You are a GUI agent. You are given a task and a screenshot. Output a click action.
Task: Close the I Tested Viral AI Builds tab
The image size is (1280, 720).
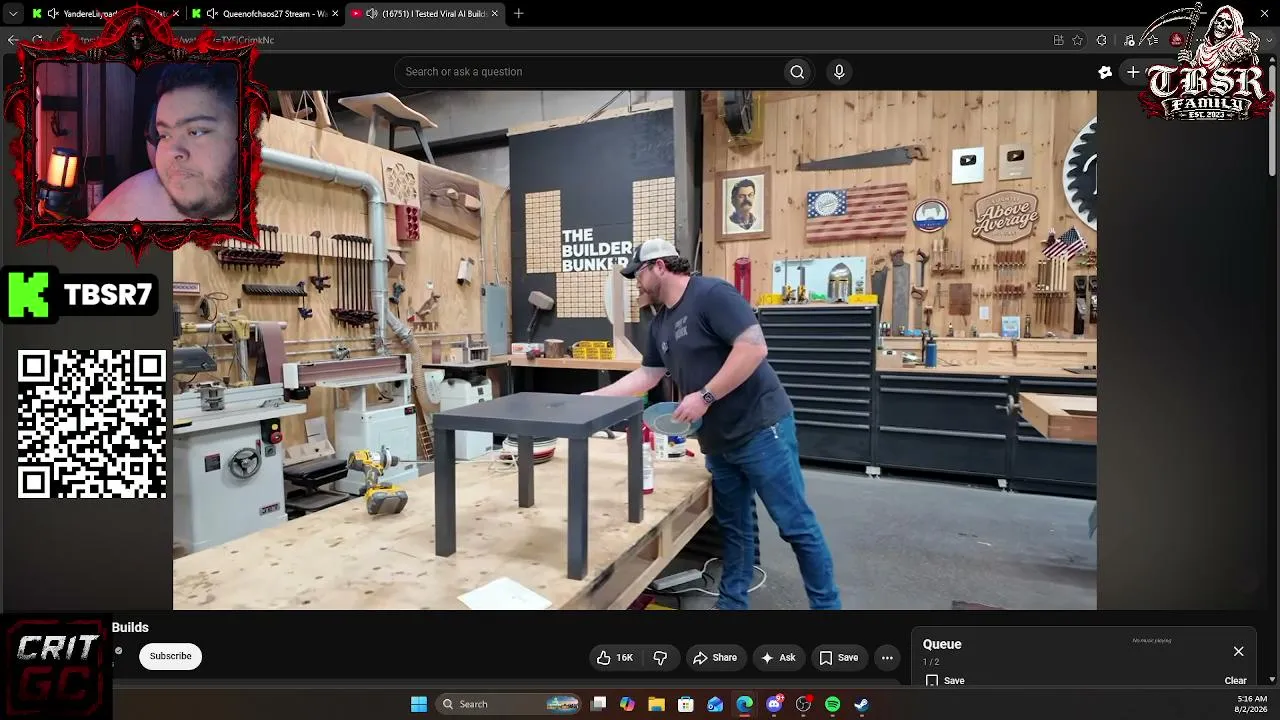click(494, 14)
